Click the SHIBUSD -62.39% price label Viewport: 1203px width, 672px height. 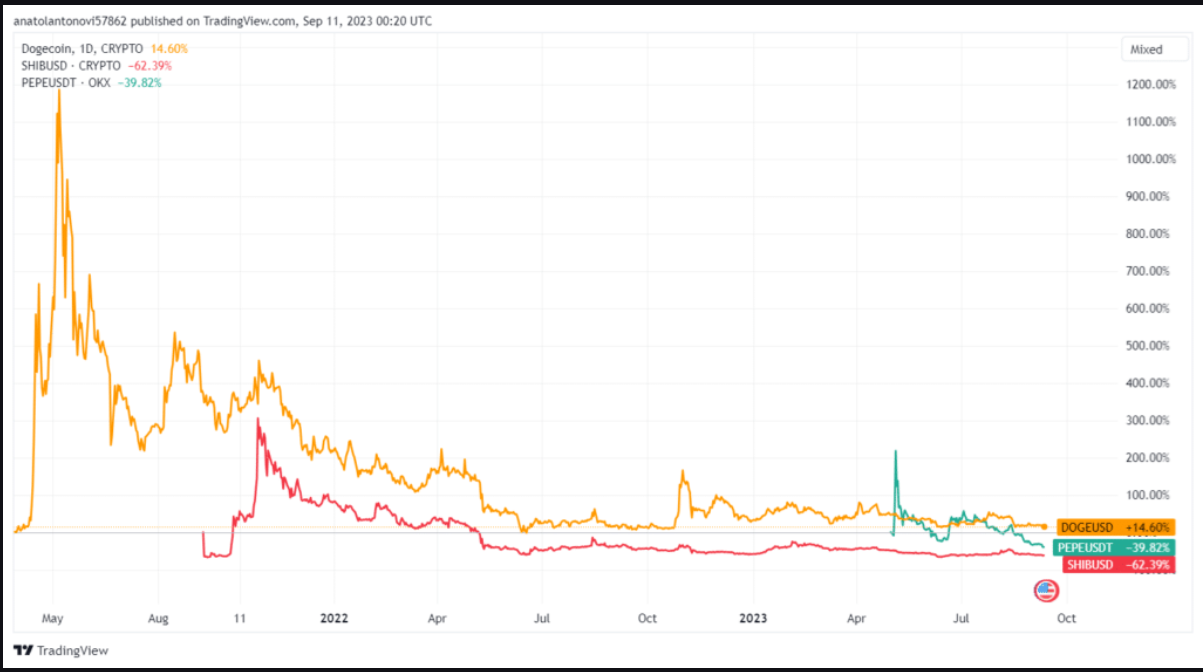(x=1120, y=565)
